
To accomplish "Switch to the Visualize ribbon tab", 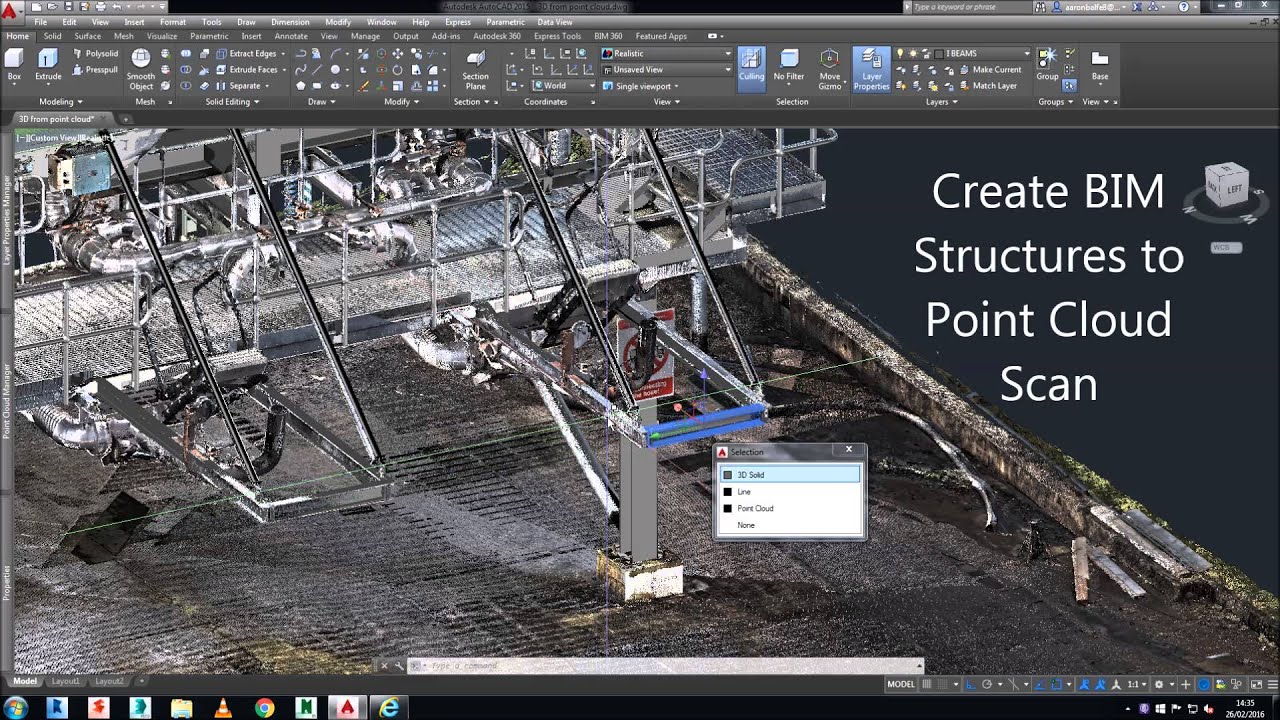I will 161,36.
